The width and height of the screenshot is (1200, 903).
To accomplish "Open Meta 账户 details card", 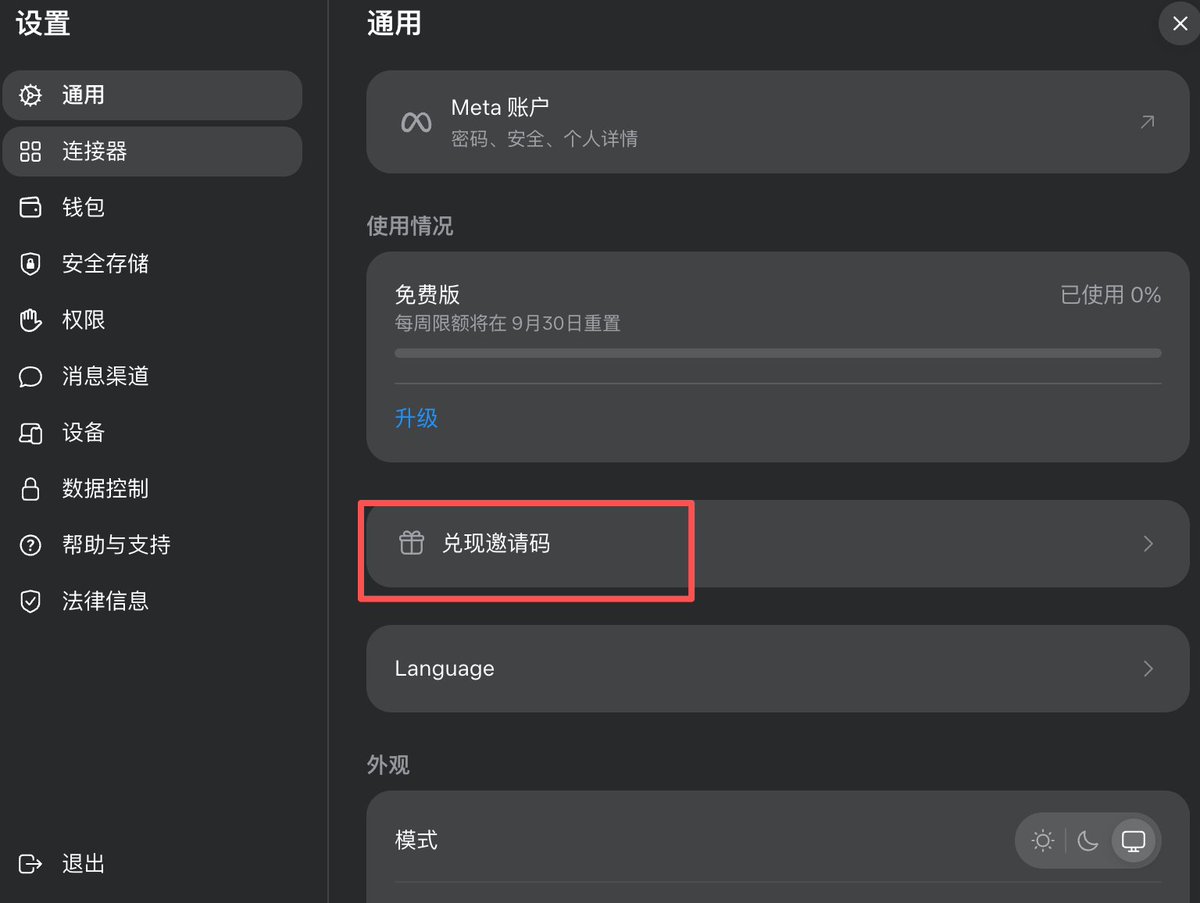I will [778, 122].
